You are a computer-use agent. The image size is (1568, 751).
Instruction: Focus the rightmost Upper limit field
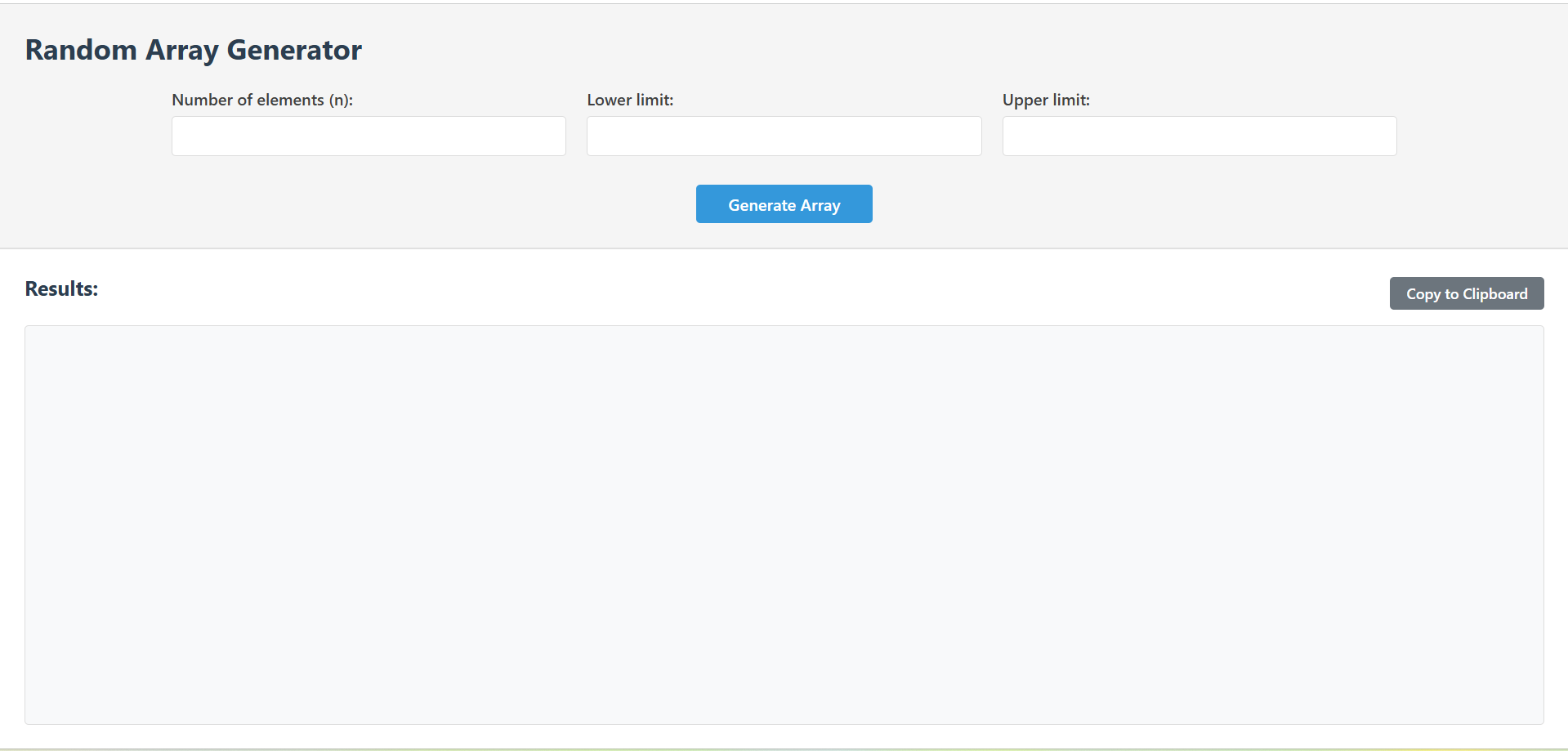coord(1199,136)
